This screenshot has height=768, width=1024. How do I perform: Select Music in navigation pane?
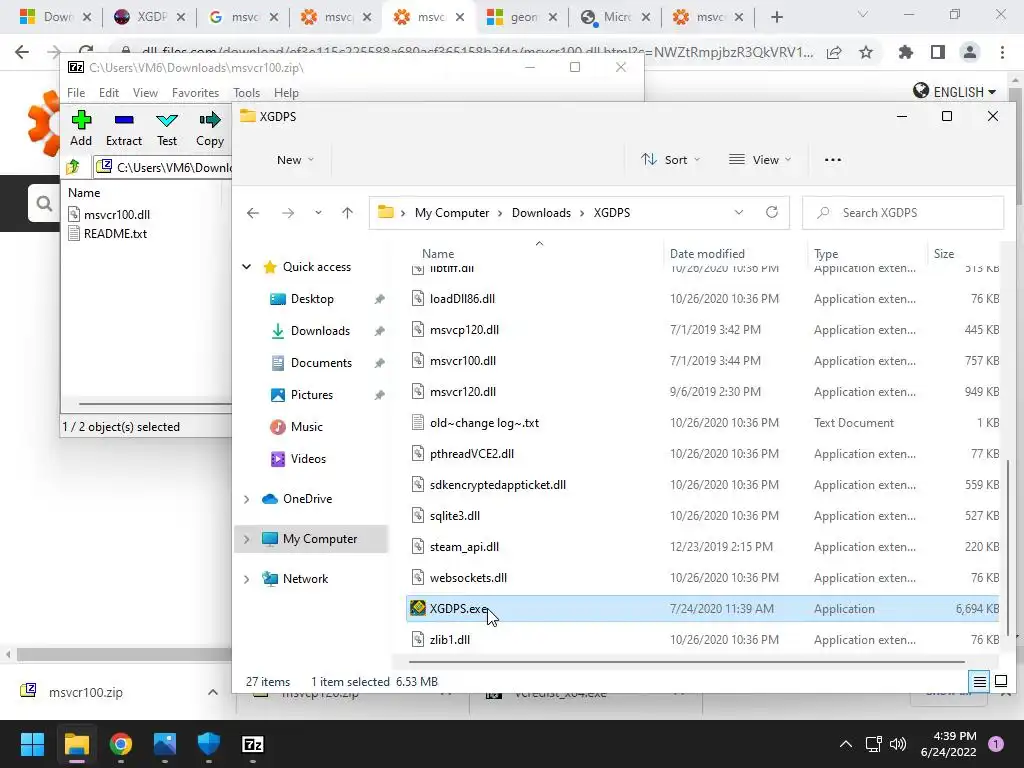point(306,427)
